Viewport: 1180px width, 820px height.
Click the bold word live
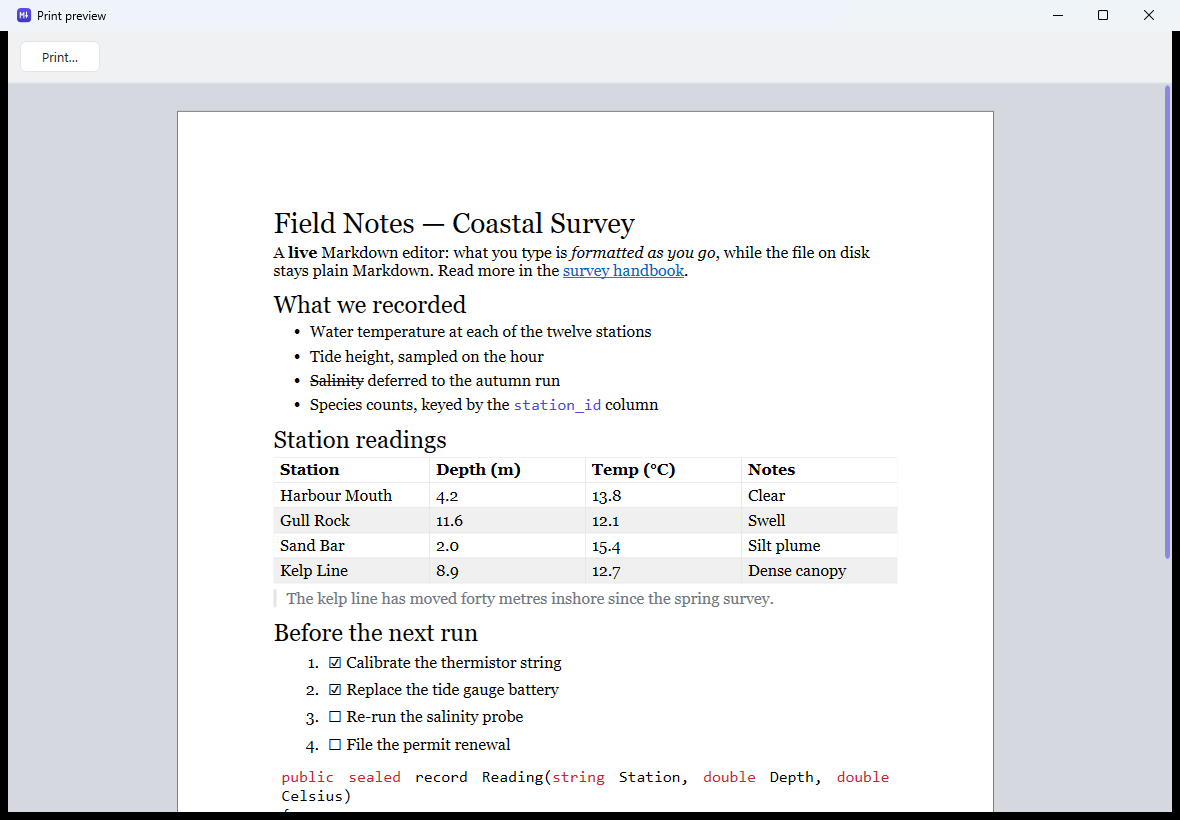point(303,253)
